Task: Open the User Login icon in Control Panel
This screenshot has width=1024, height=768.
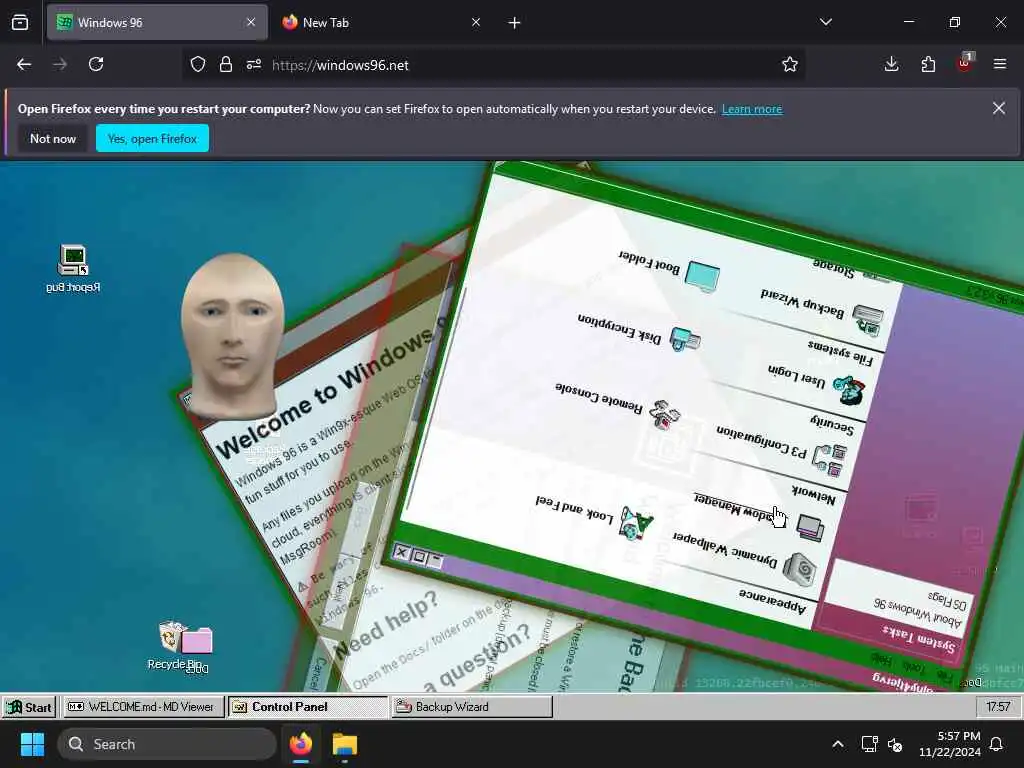Action: tap(849, 390)
